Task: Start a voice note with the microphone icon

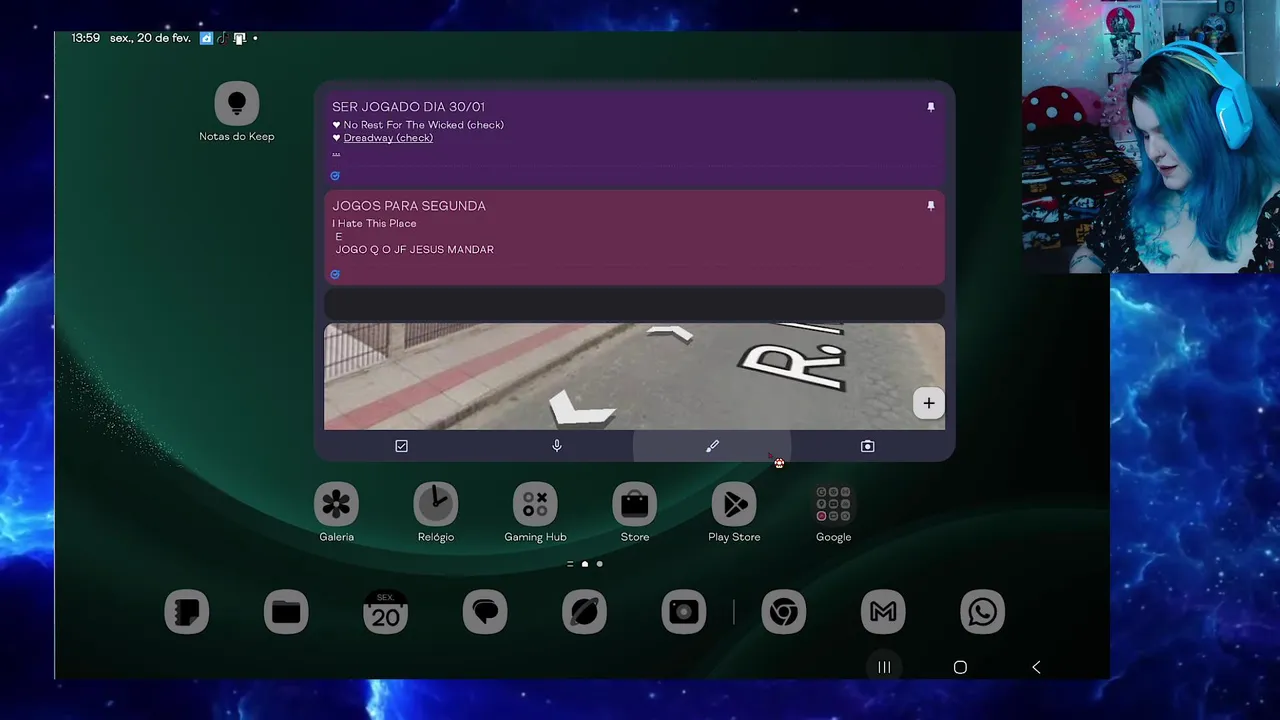Action: coord(557,446)
